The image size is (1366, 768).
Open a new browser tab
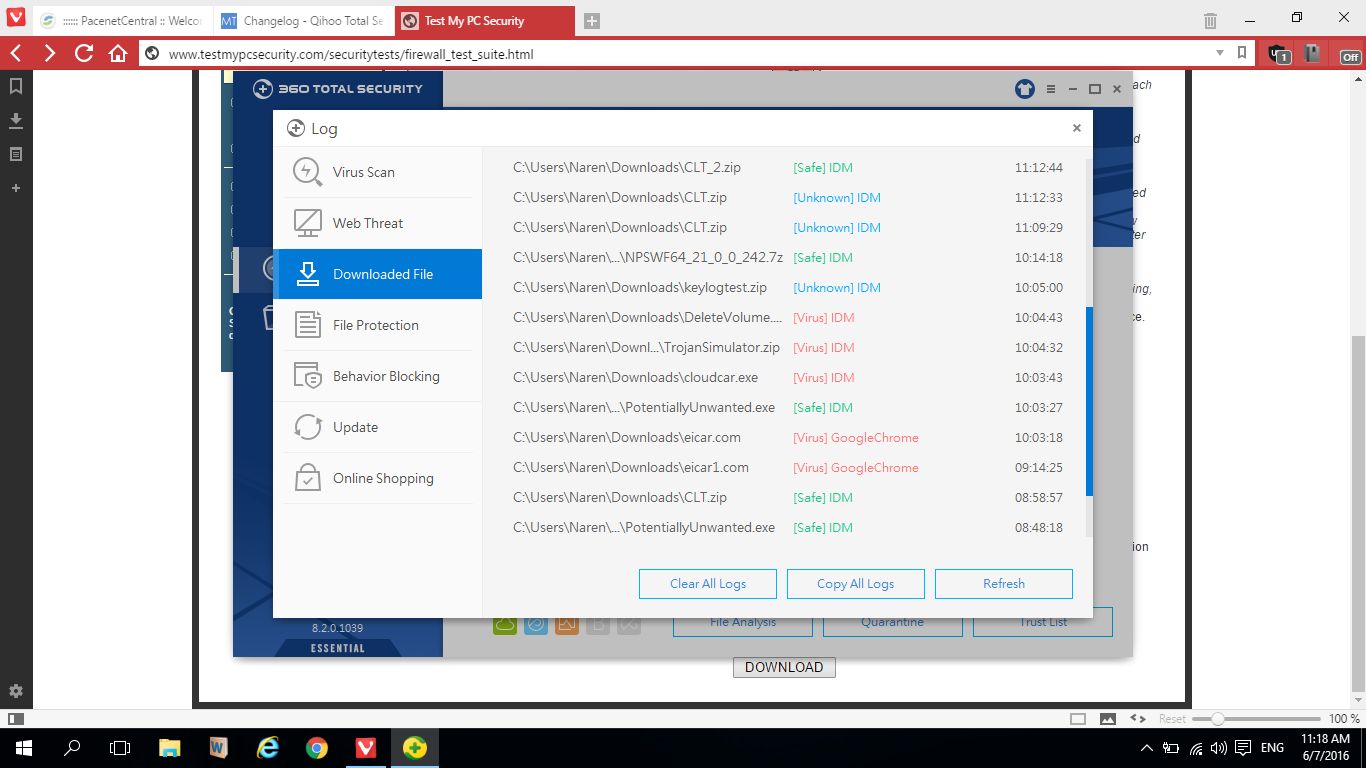pyautogui.click(x=592, y=20)
